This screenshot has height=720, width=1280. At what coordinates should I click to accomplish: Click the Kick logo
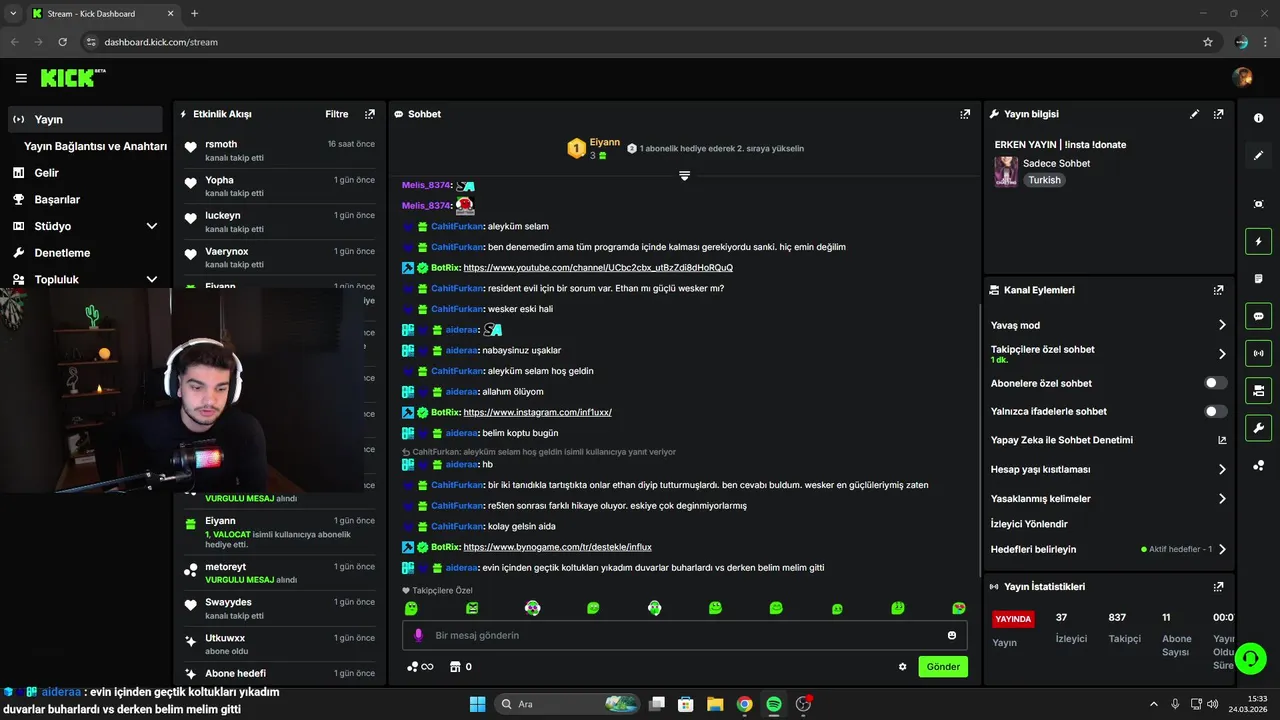[72, 77]
